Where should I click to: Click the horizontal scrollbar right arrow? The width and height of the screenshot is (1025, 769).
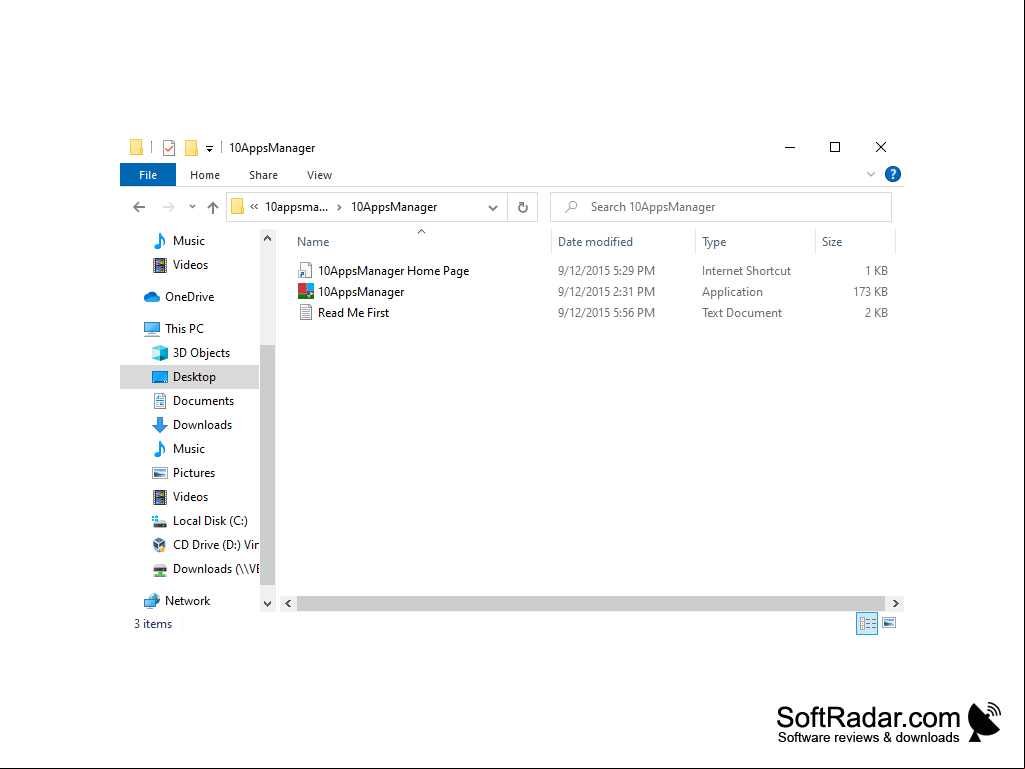tap(896, 604)
